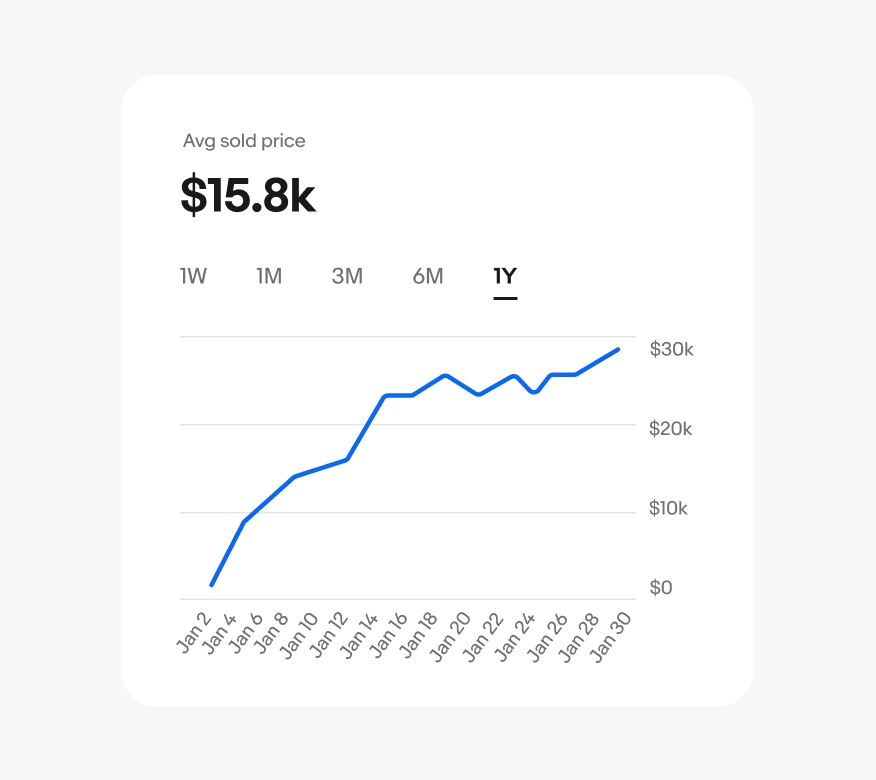Select the $20k y-axis label

coord(671,429)
